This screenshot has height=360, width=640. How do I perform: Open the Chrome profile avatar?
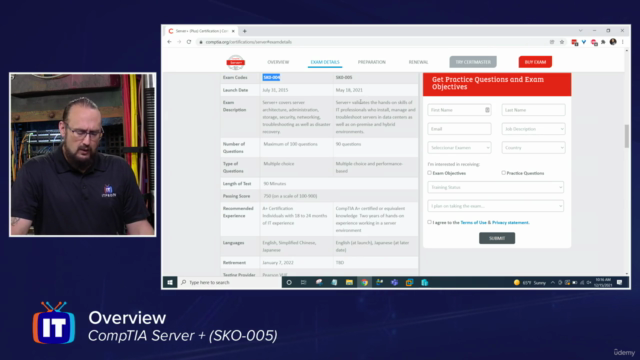point(613,42)
